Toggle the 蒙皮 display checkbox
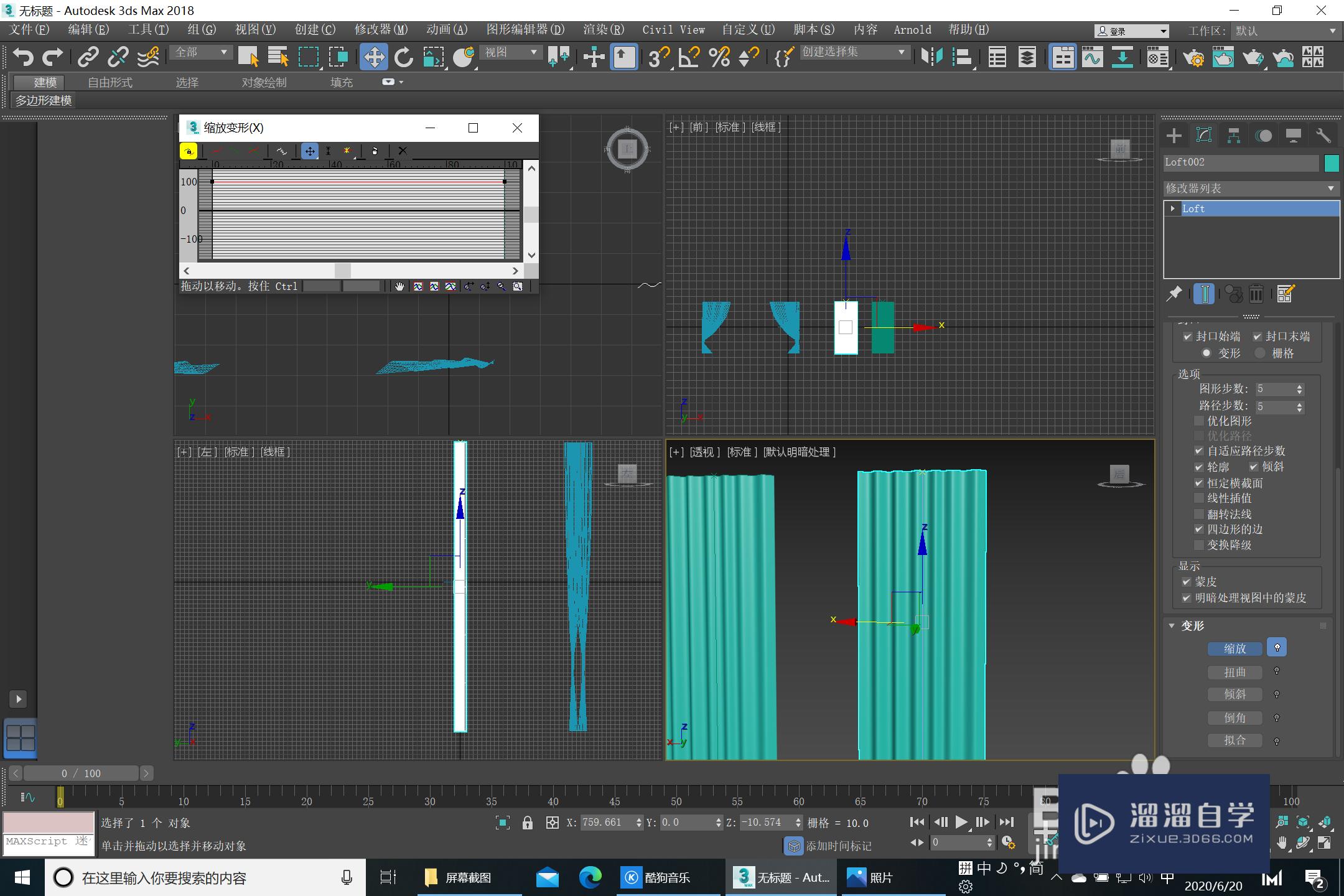The width and height of the screenshot is (1344, 896). pyautogui.click(x=1187, y=582)
